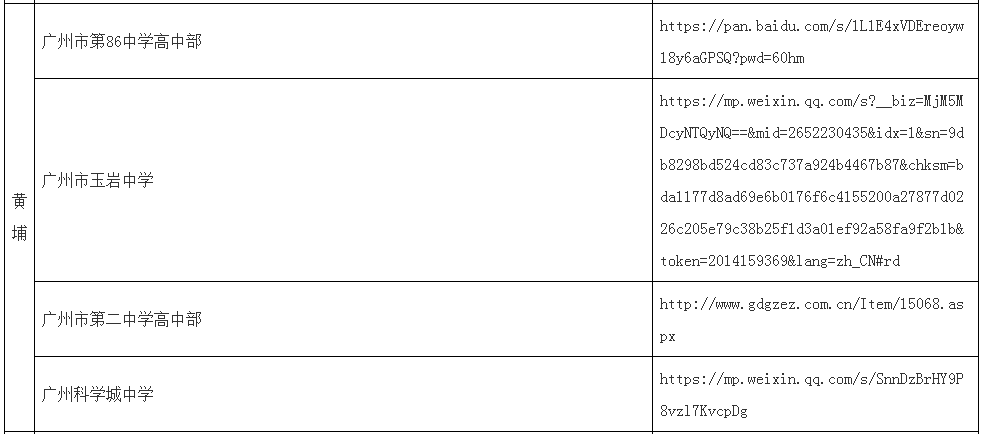This screenshot has width=981, height=434.
Task: Select the 广州市玉岩中学 school cell
Action: tap(97, 181)
